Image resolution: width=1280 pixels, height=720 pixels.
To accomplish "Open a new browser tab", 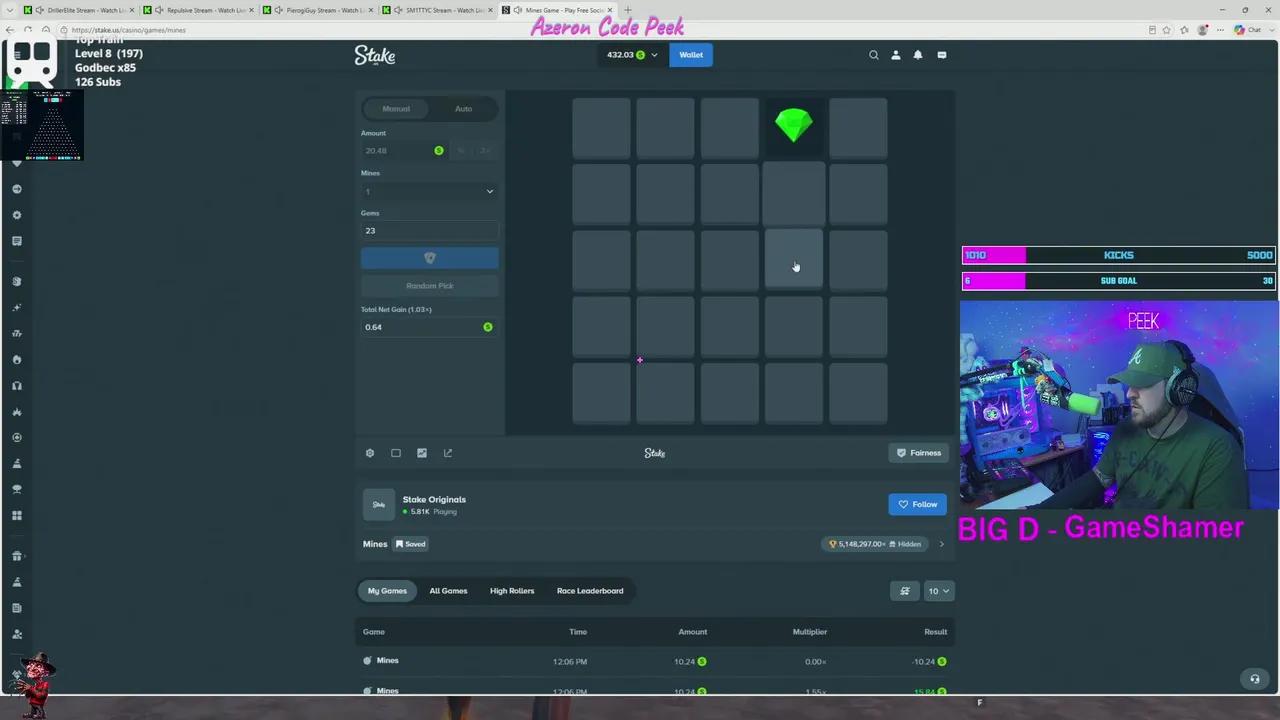I will pyautogui.click(x=628, y=10).
